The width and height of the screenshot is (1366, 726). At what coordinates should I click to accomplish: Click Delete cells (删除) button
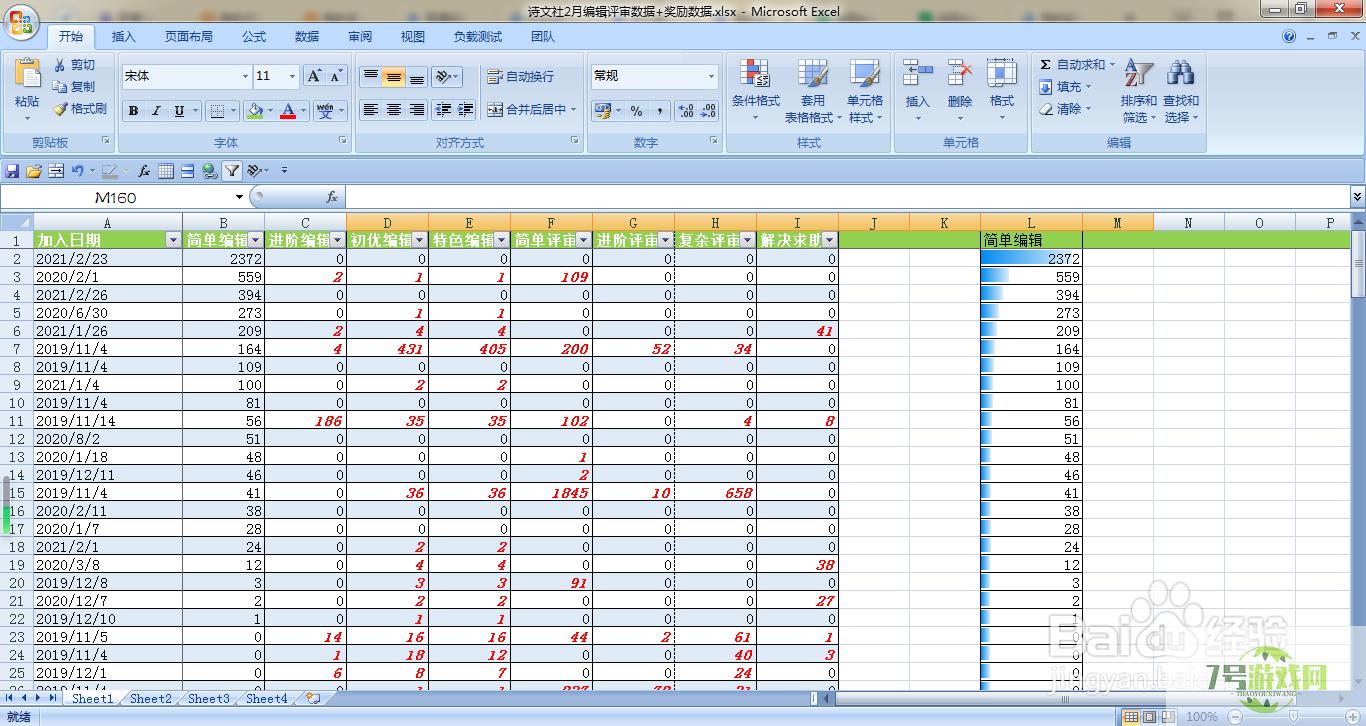[960, 90]
